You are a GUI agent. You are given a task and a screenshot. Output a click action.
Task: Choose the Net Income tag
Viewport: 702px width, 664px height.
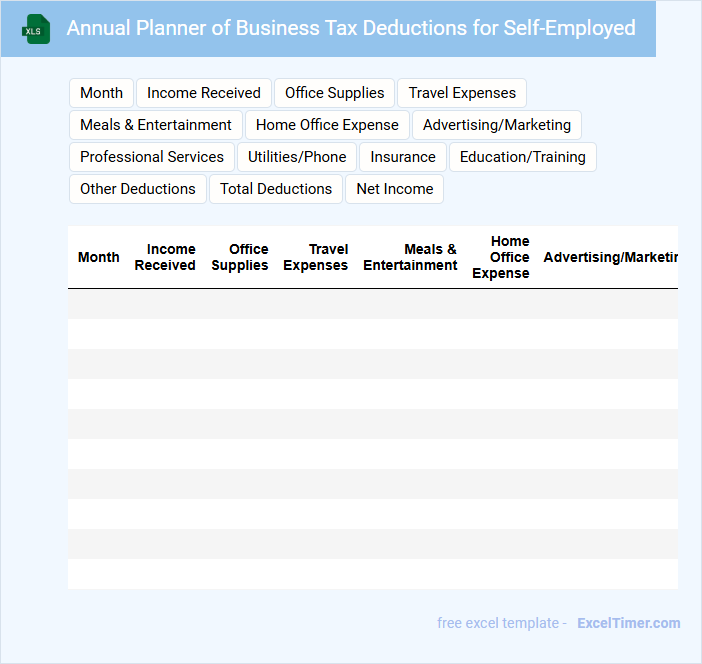coord(395,189)
